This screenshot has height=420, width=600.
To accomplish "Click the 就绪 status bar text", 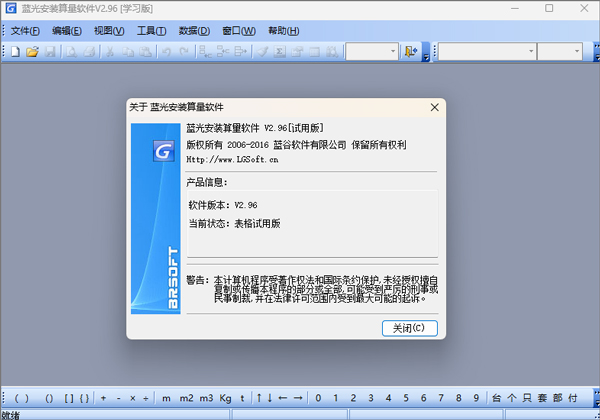I will click(10, 415).
